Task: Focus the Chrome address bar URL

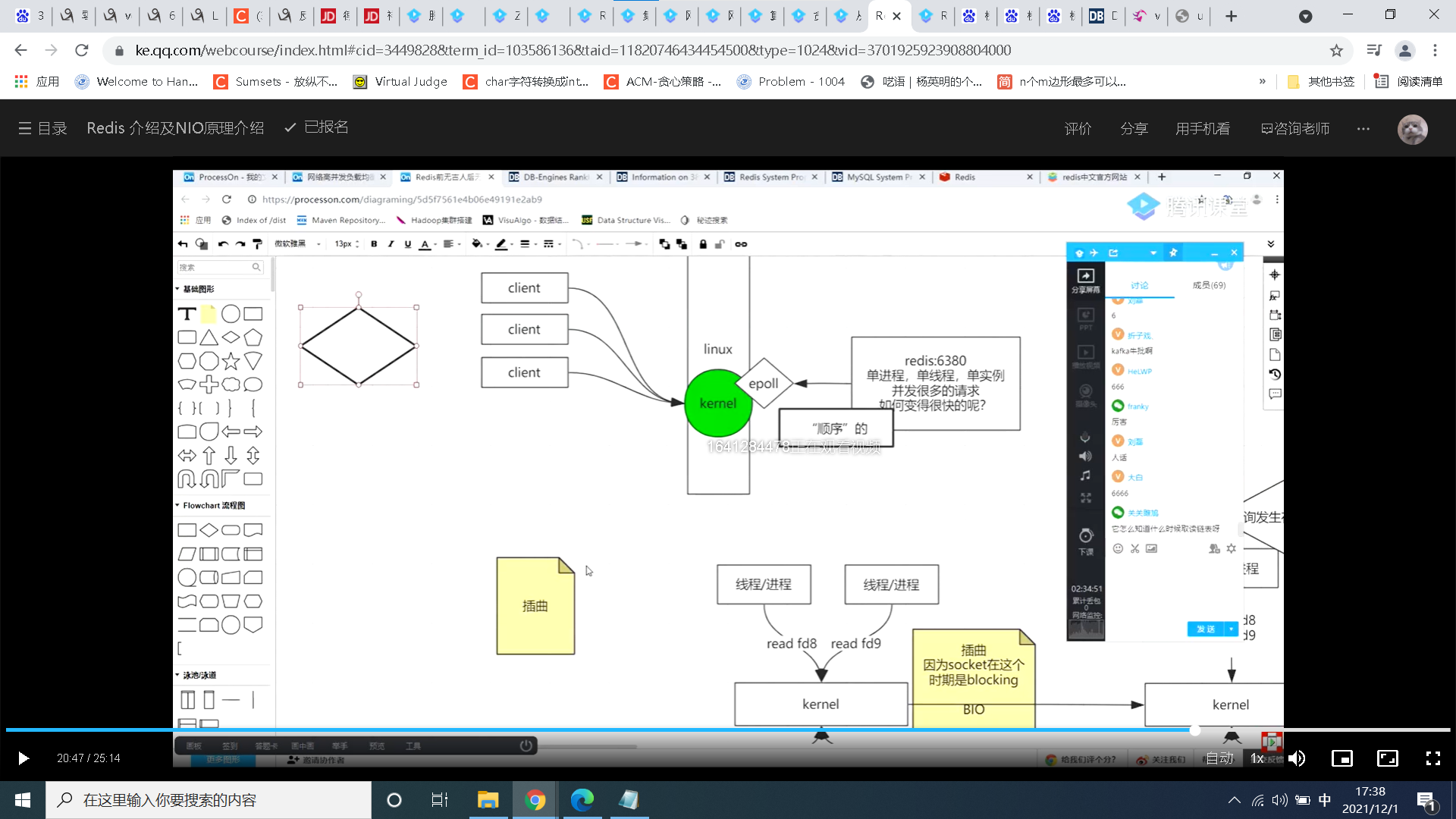Action: click(x=573, y=50)
